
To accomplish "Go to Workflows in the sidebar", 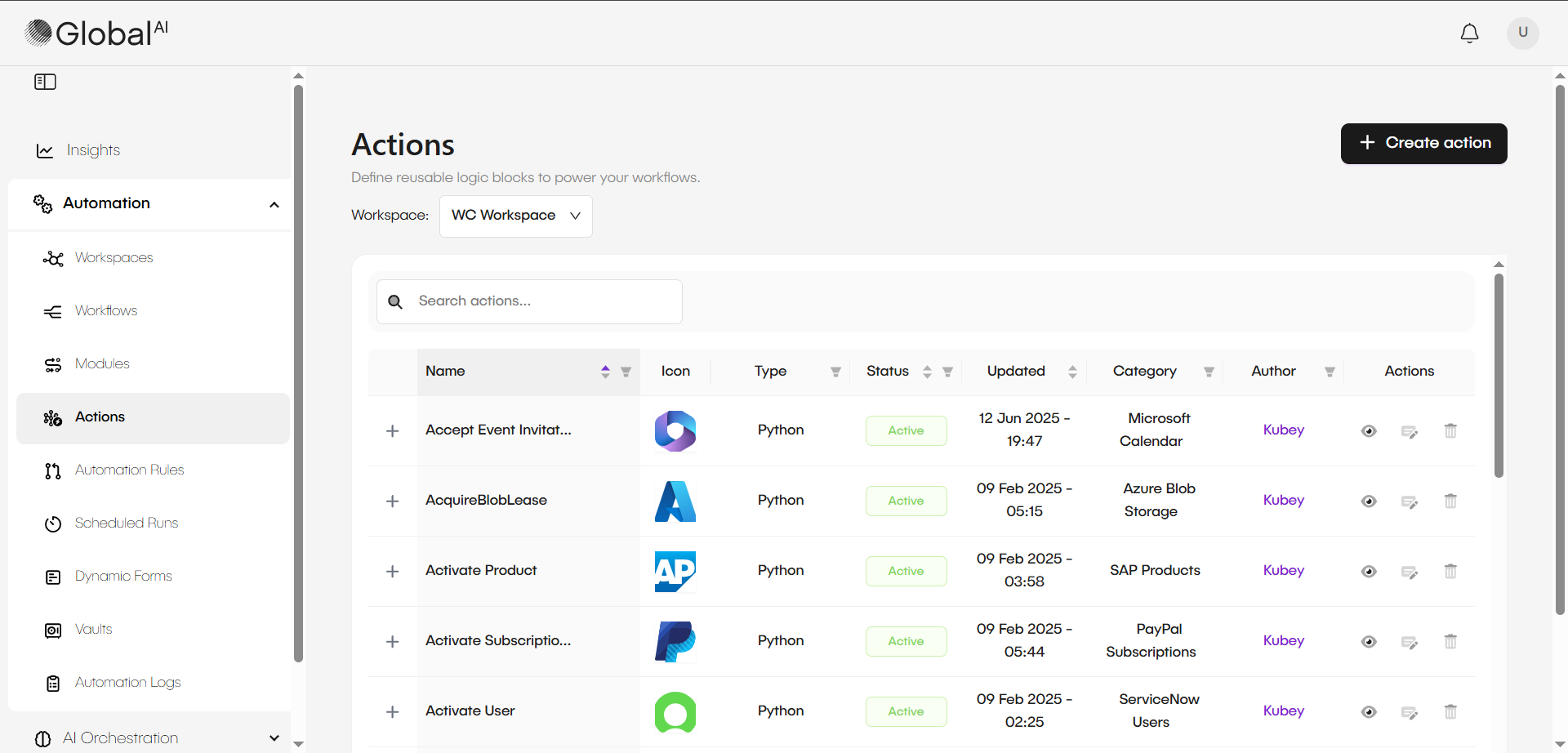I will [x=106, y=310].
